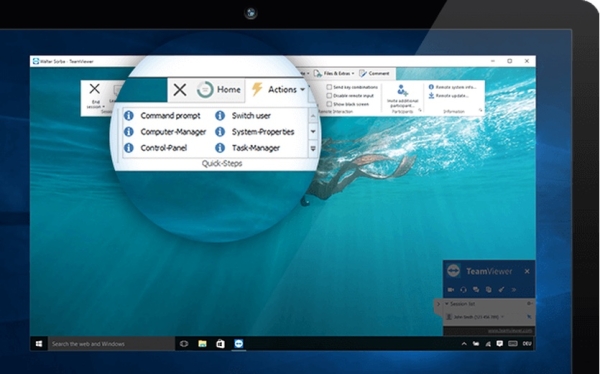600x374 pixels.
Task: Open the chat icon in TeamViewer panel
Action: pyautogui.click(x=476, y=290)
